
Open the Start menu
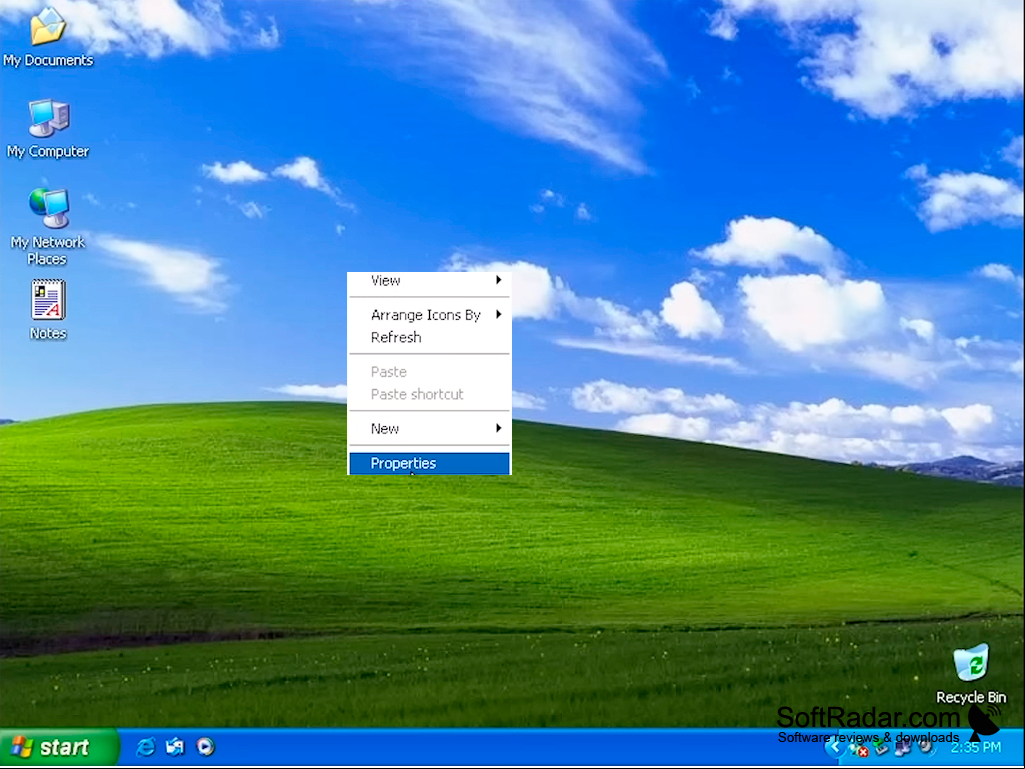pos(59,747)
